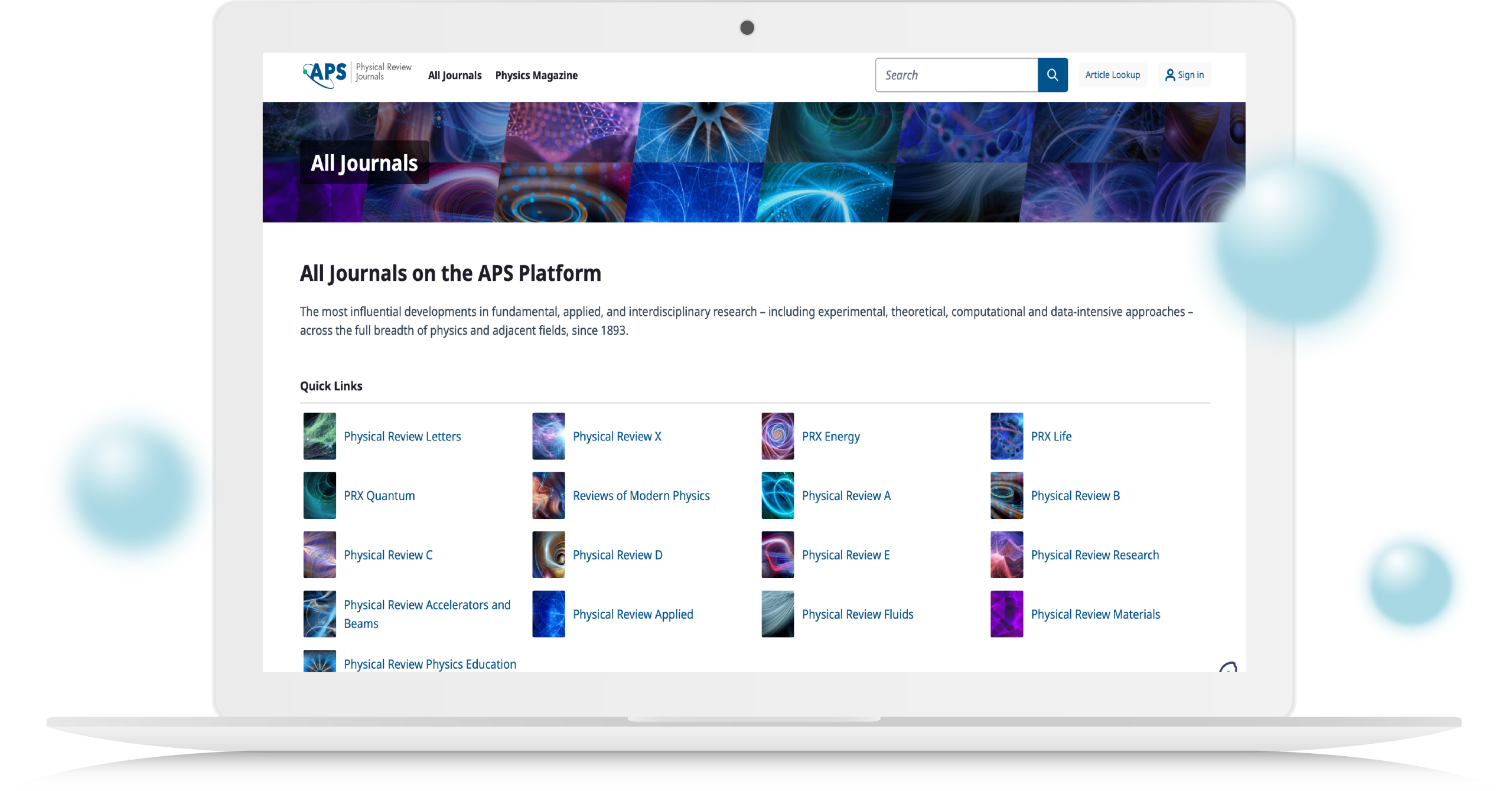This screenshot has width=1512, height=791.
Task: Click the magnifying glass search button
Action: click(x=1052, y=75)
